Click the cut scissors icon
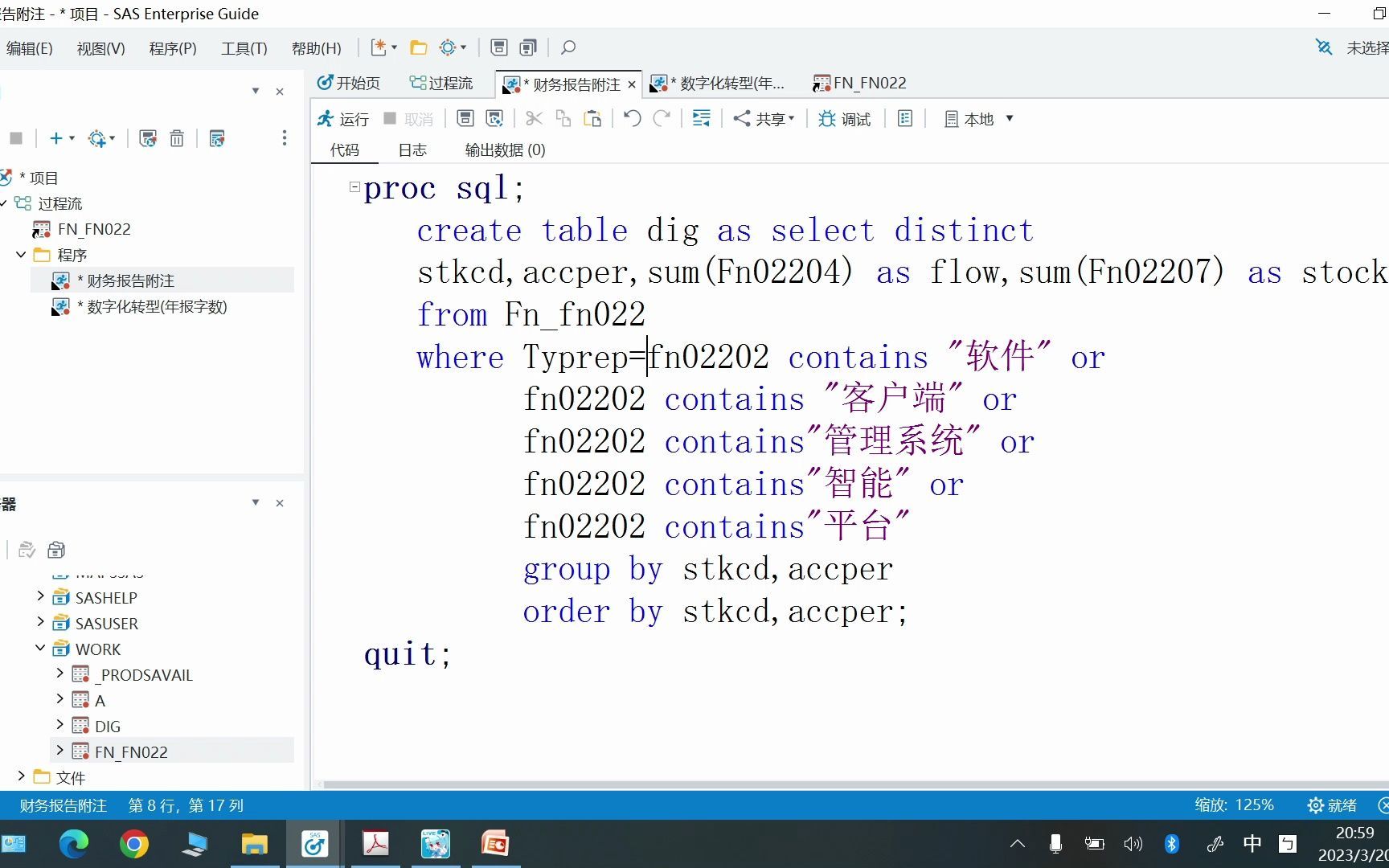The width and height of the screenshot is (1389, 868). coord(534,119)
